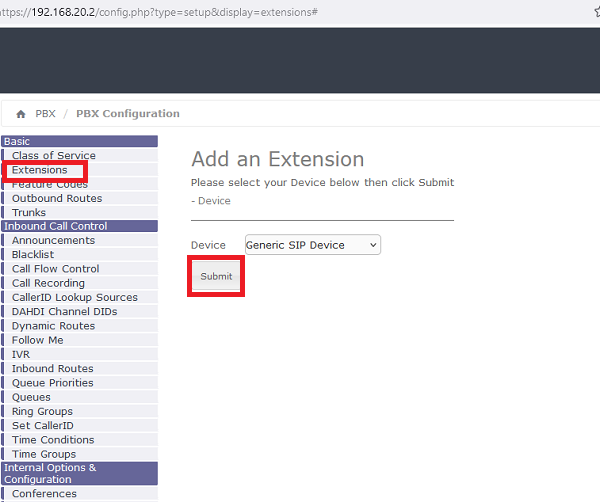
Task: Click the home icon in breadcrumb
Action: click(21, 114)
